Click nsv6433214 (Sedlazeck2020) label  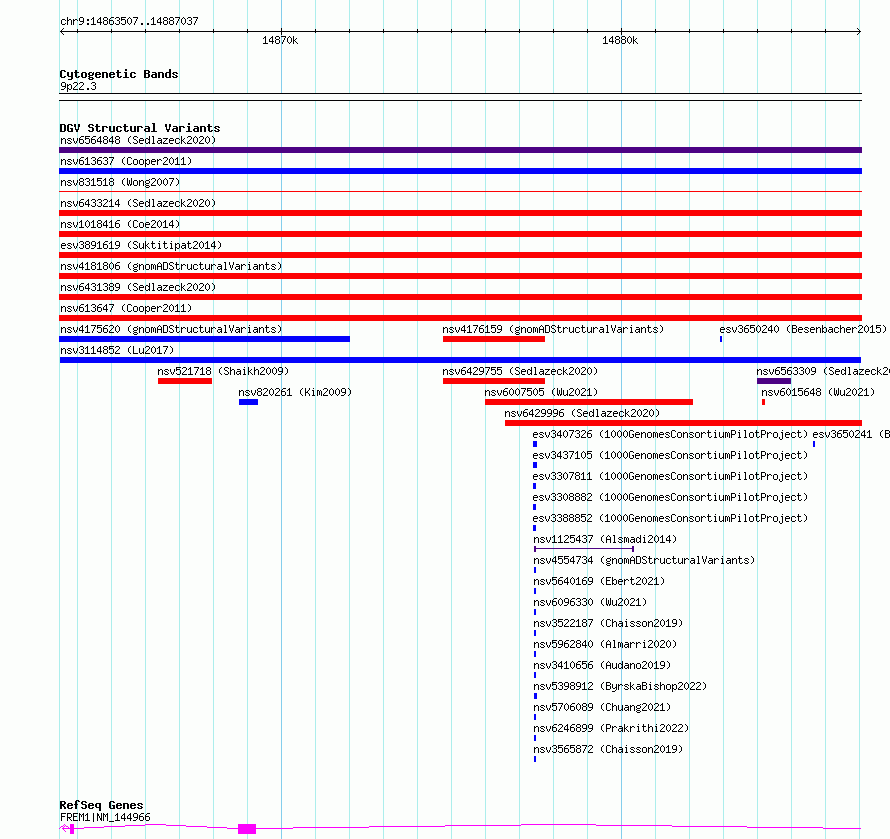(x=138, y=203)
